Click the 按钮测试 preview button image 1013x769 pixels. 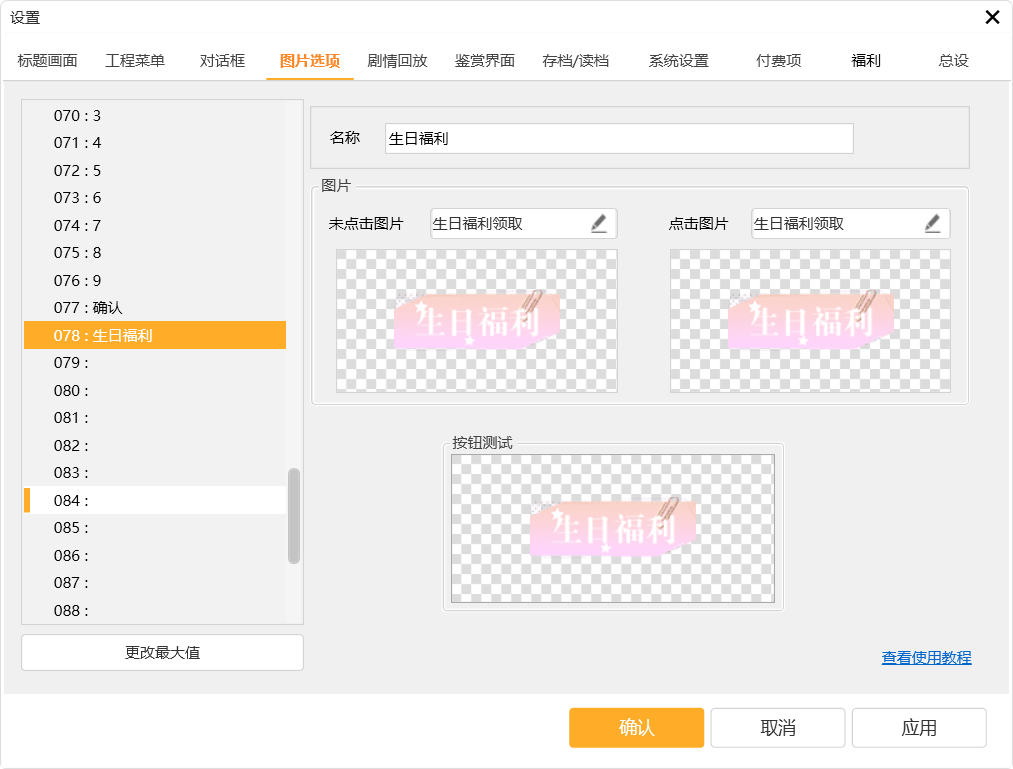tap(612, 529)
